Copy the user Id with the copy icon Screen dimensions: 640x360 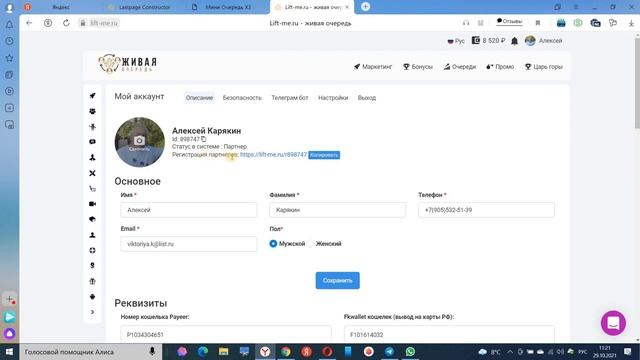204,139
